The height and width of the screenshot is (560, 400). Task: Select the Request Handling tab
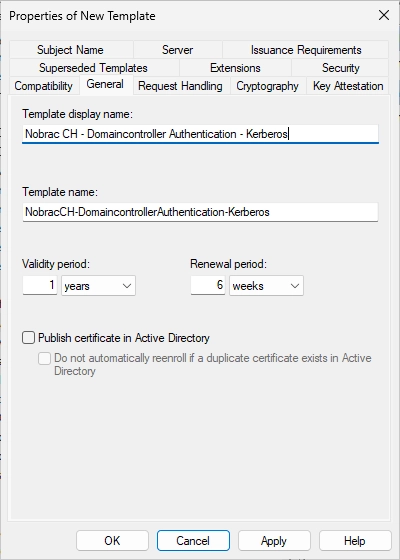tap(181, 86)
